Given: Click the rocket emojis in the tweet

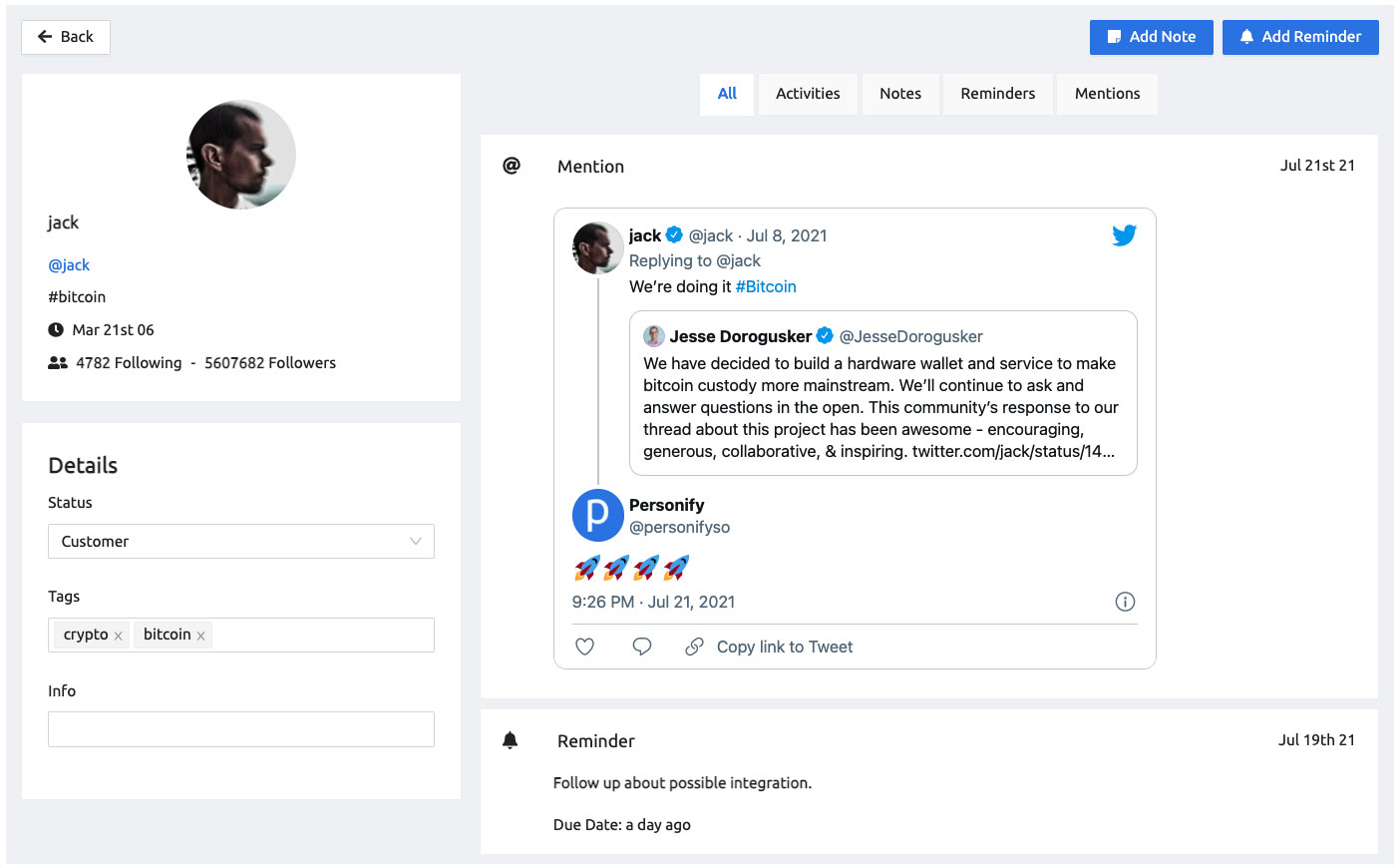Looking at the screenshot, I should 631,568.
